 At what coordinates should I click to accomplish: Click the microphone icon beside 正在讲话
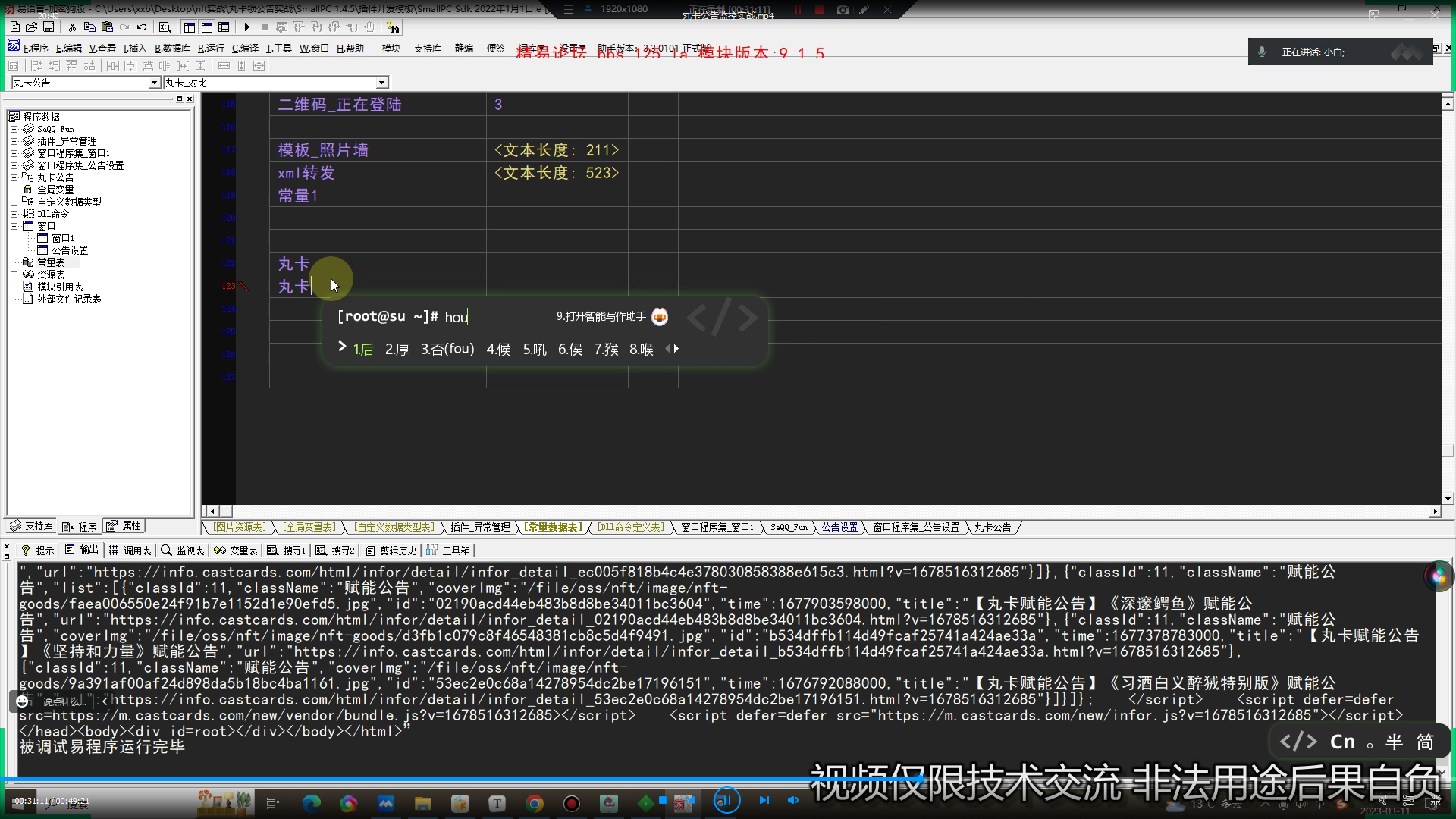click(1262, 52)
